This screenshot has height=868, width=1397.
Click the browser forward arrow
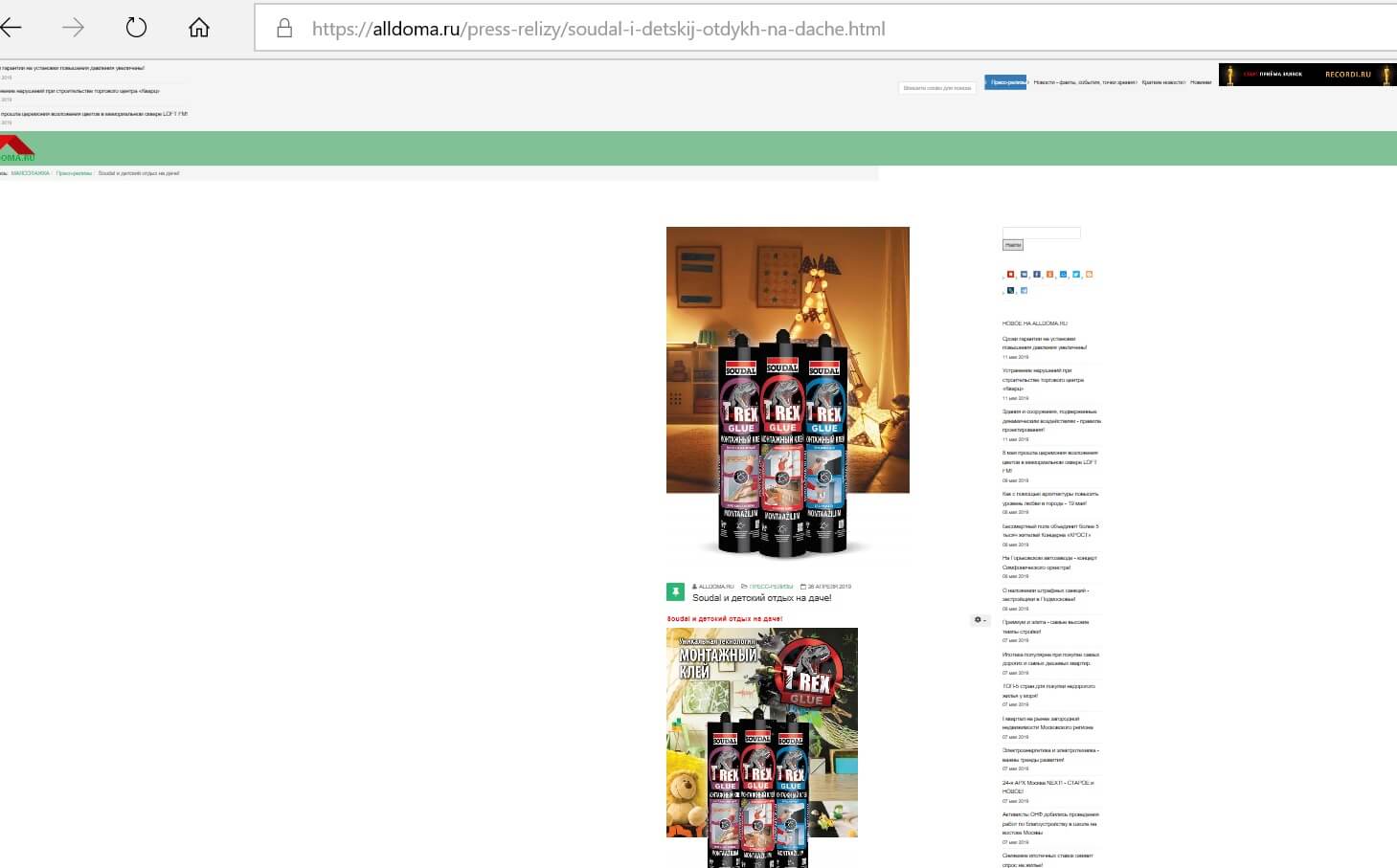[x=73, y=28]
